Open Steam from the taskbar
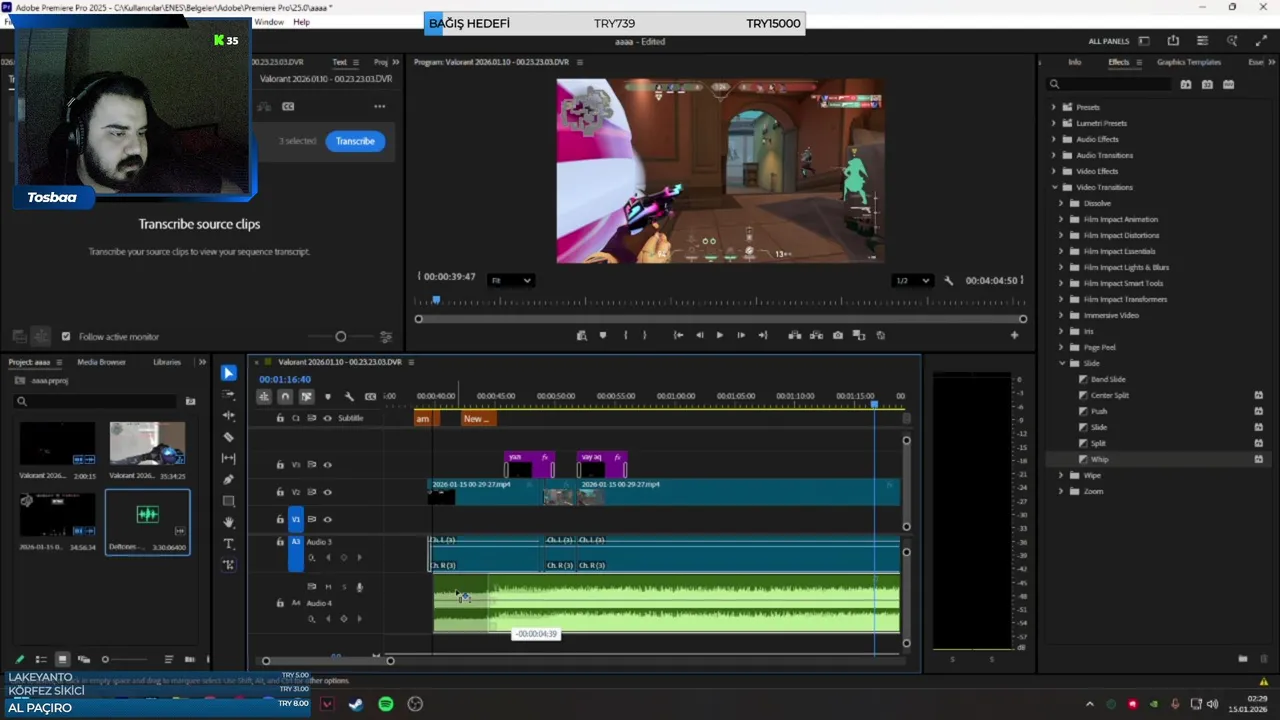Screen dimensions: 1280x720 coord(356,704)
